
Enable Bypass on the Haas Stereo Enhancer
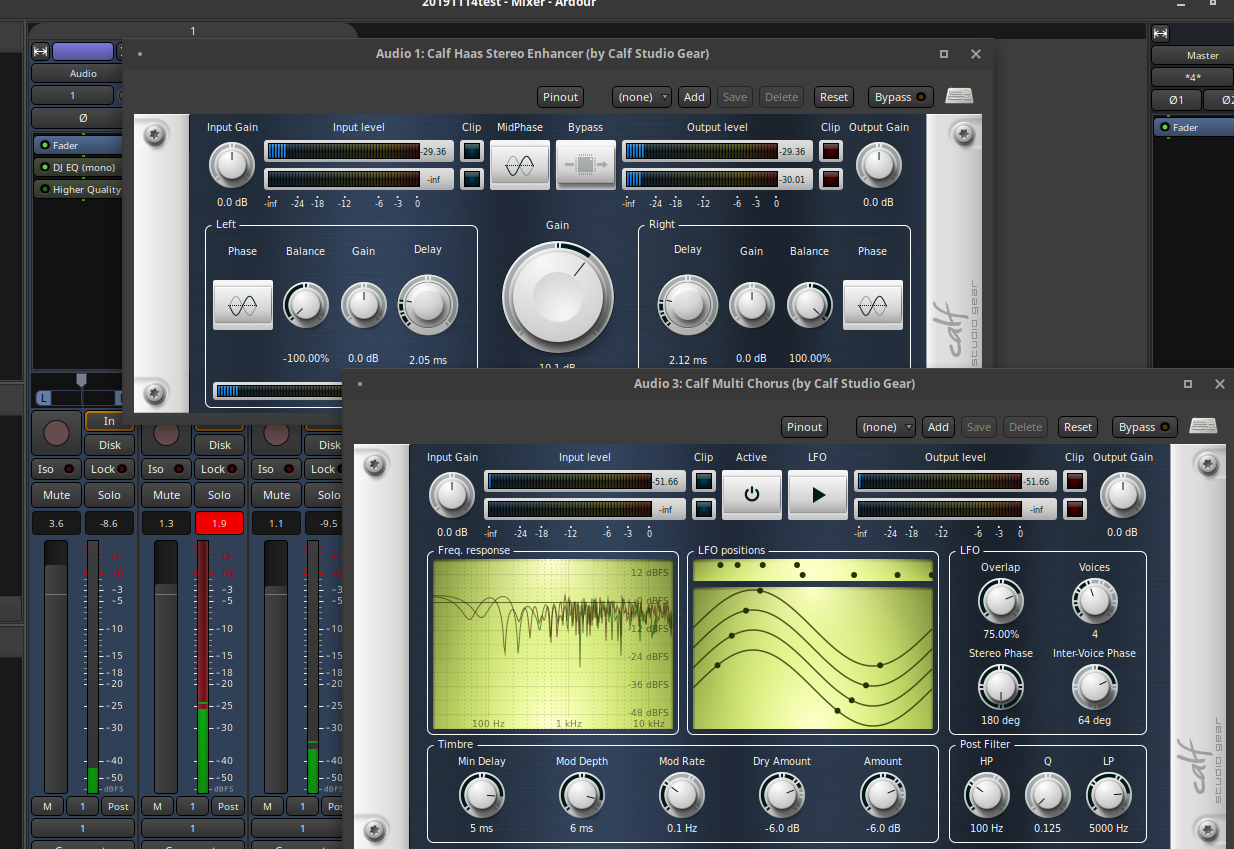(899, 96)
